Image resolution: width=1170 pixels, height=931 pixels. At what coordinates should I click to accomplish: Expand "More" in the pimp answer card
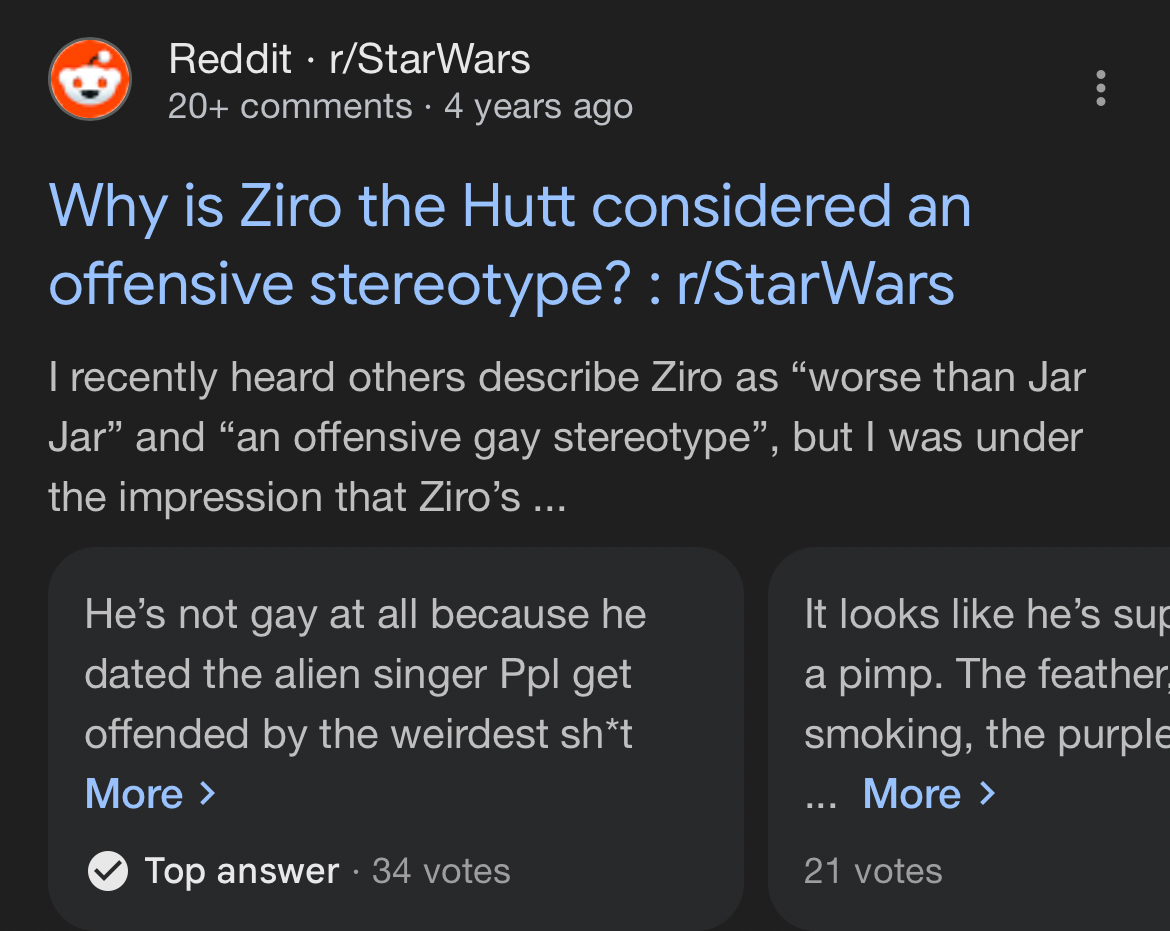tap(911, 794)
